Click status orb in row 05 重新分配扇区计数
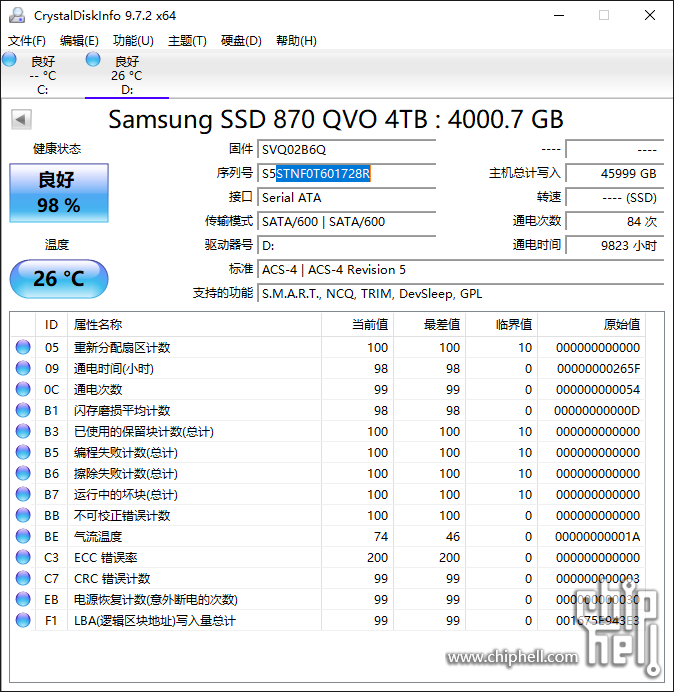674x692 pixels. (23, 347)
